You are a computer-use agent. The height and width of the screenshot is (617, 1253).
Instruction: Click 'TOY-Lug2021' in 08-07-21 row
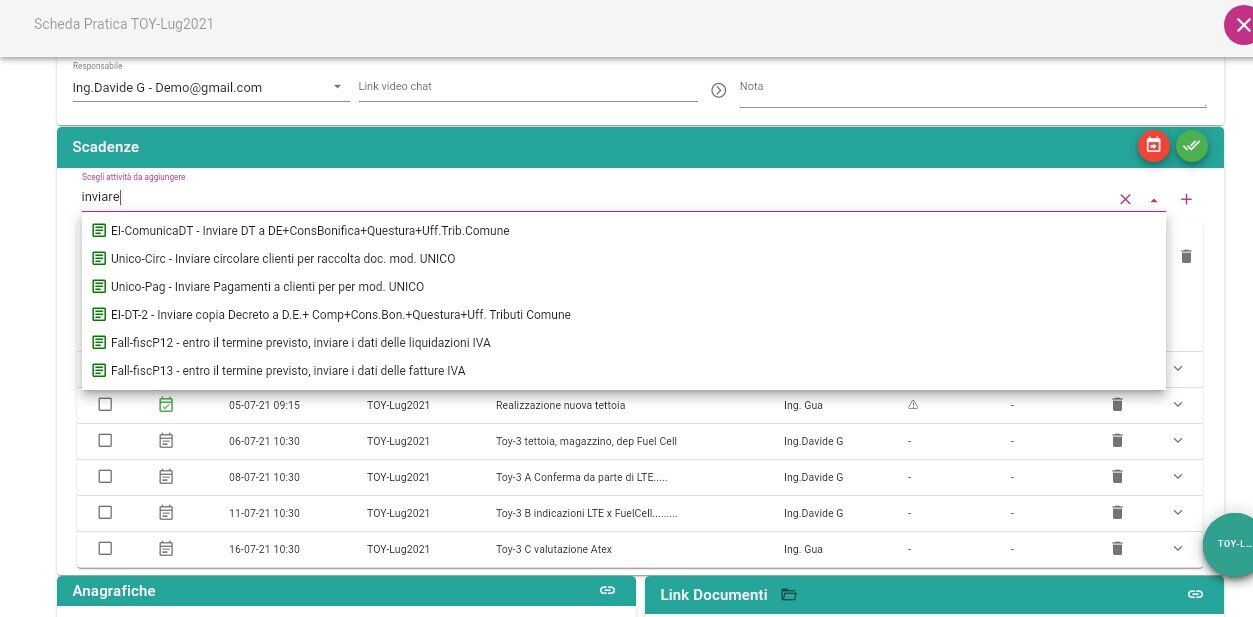pos(398,477)
